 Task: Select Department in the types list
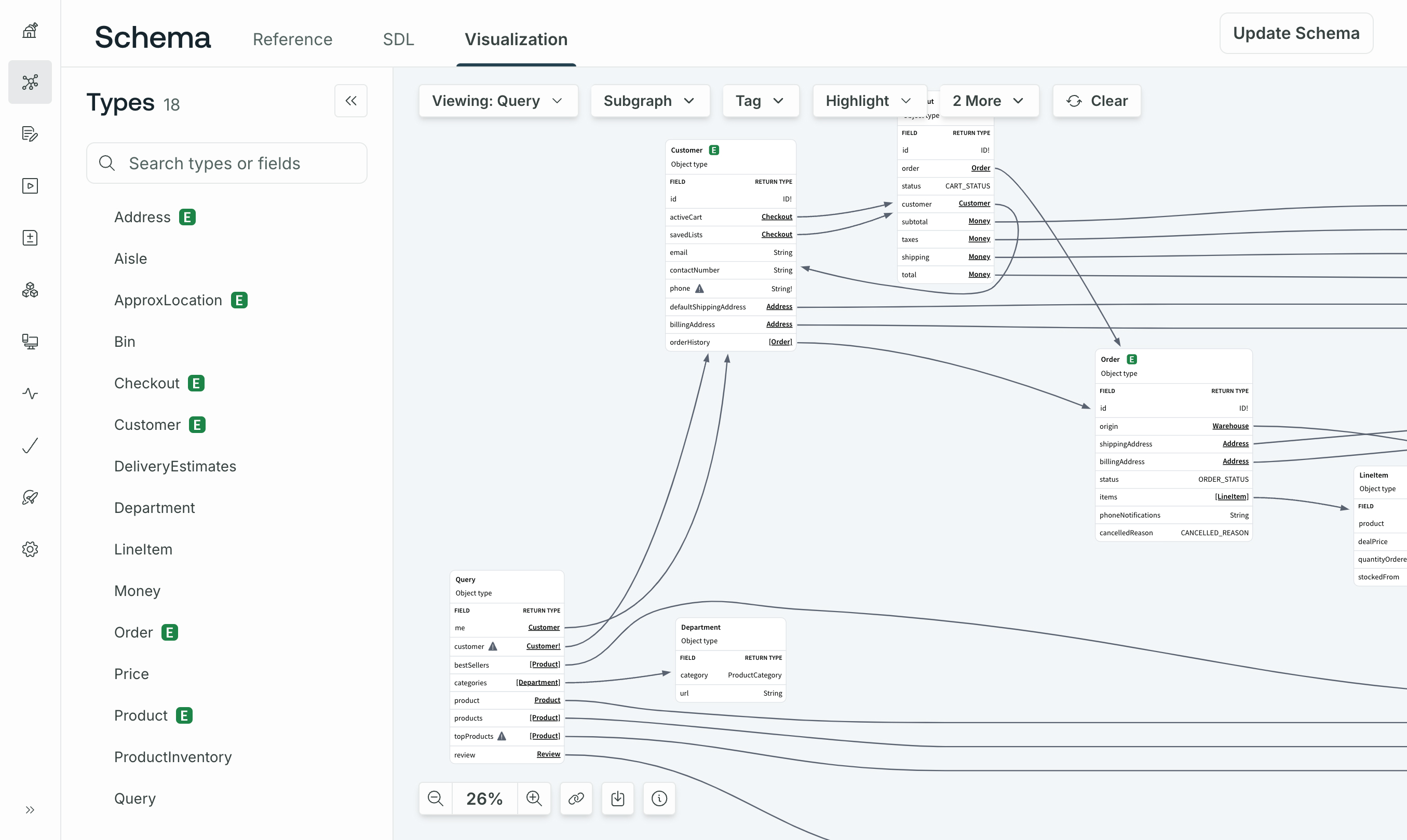[x=155, y=508]
